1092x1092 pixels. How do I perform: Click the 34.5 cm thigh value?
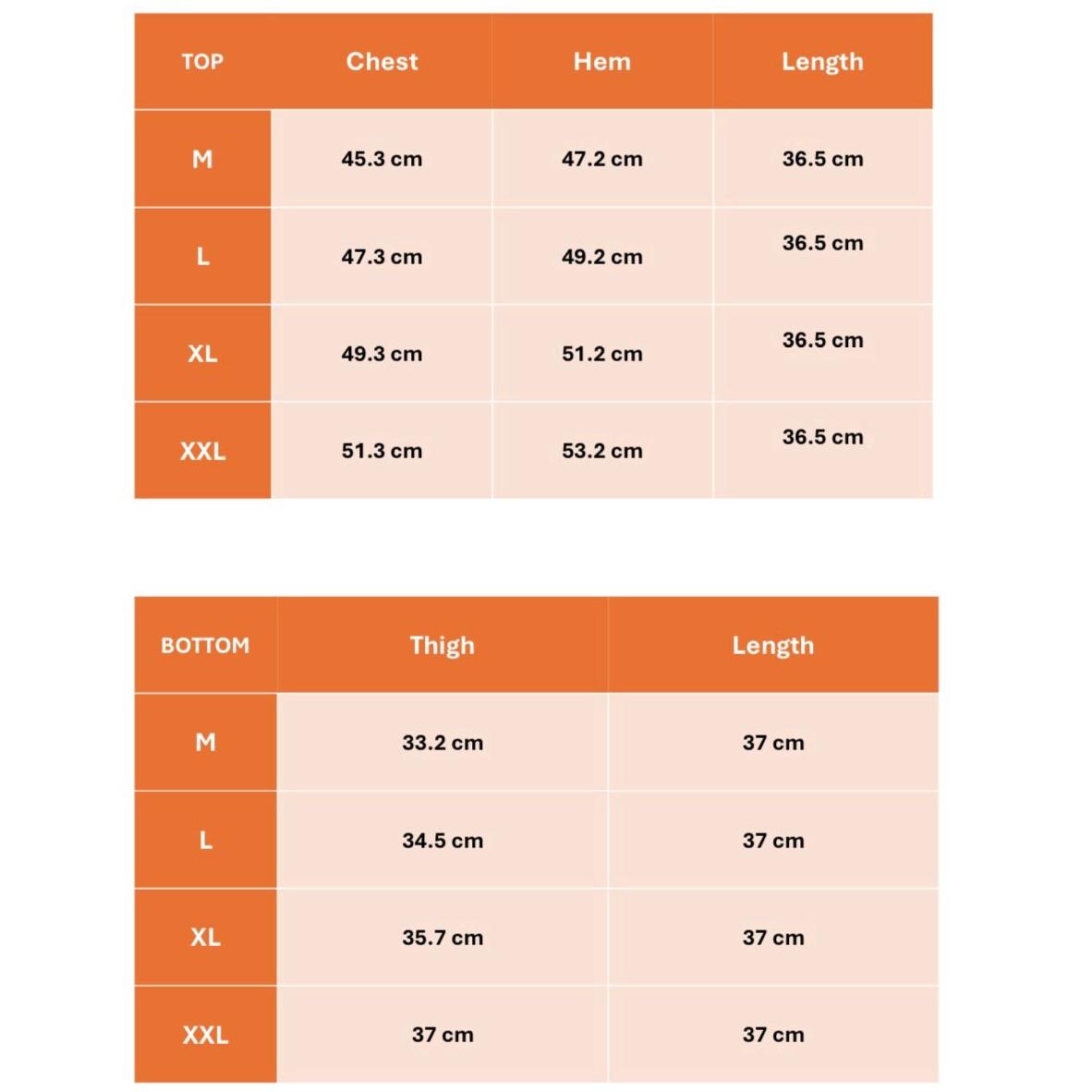click(x=442, y=841)
